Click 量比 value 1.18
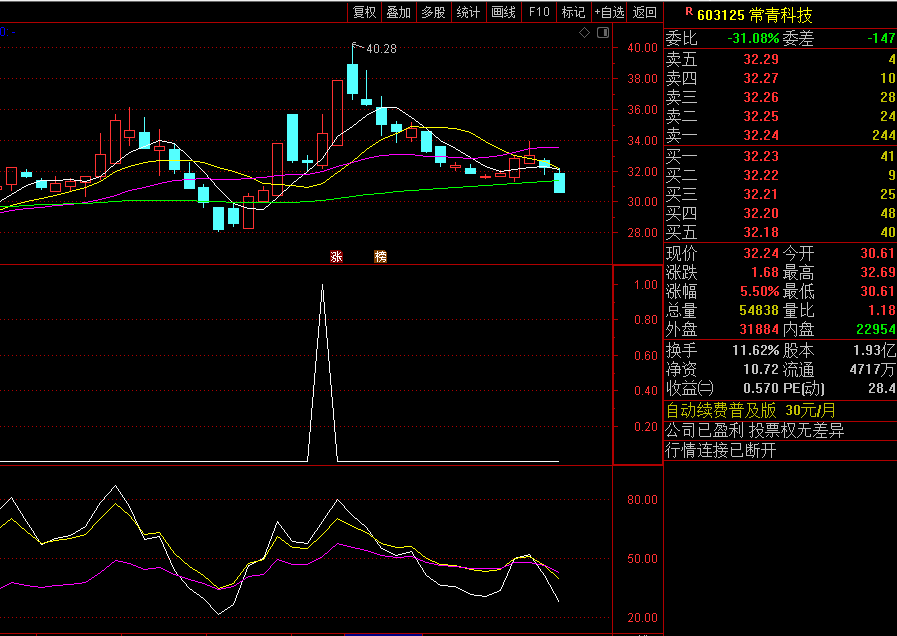The image size is (897, 636). point(882,310)
